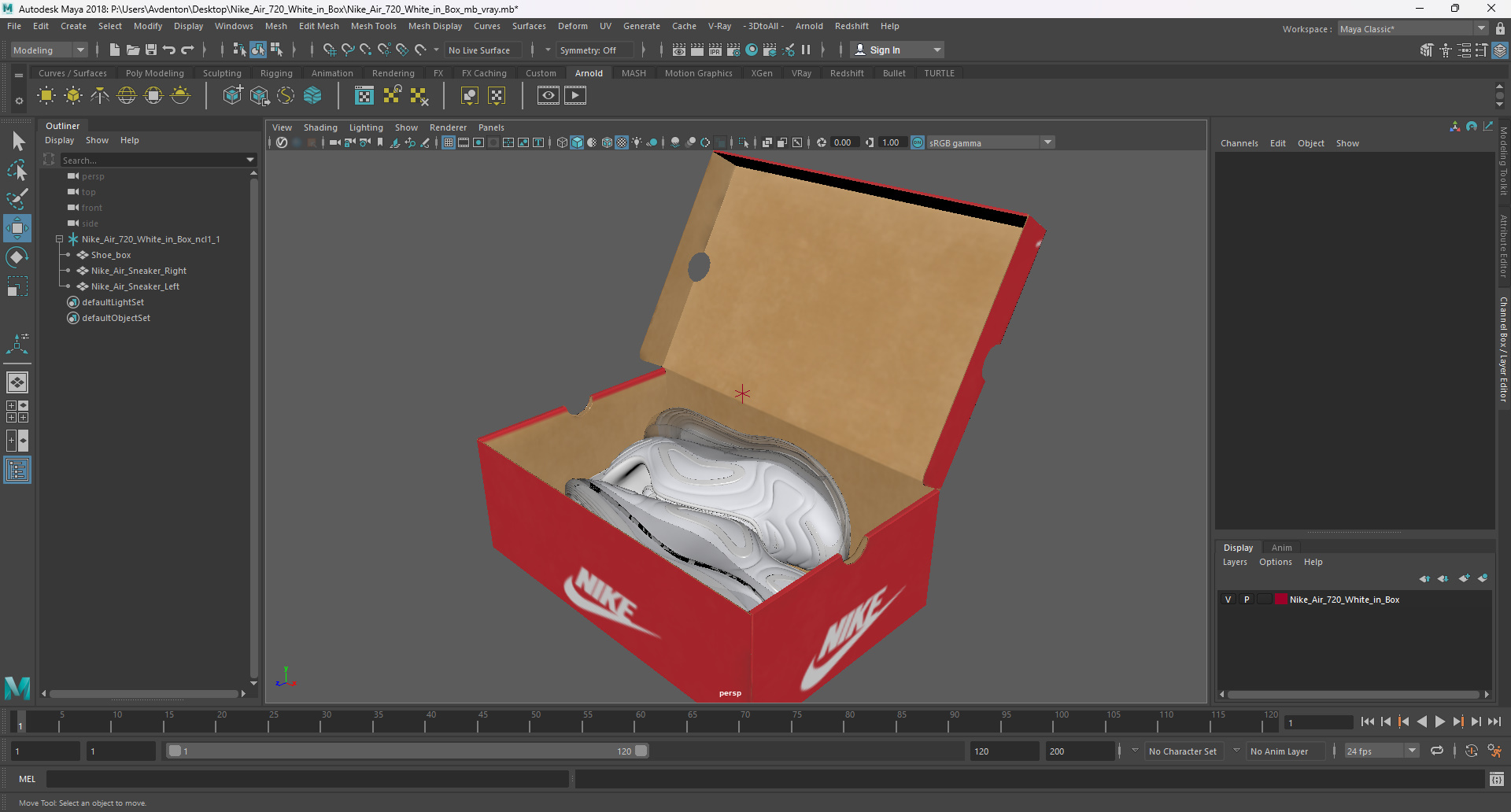
Task: Activate the Rotate tool
Action: tap(17, 257)
